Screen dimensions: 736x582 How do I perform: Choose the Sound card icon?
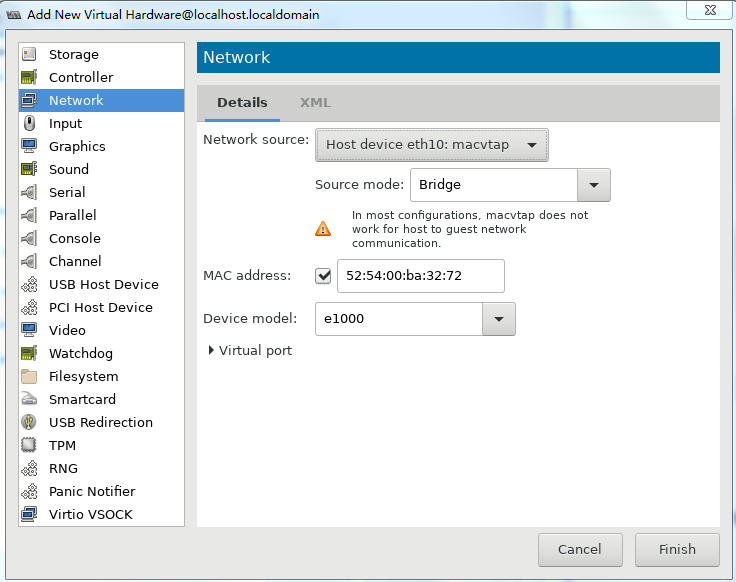click(29, 169)
